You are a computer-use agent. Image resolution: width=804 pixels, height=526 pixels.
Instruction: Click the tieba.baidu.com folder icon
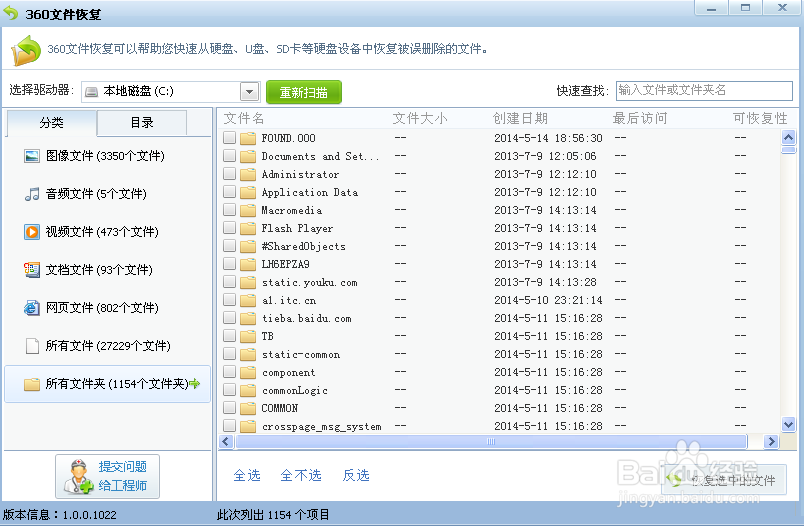coord(248,318)
